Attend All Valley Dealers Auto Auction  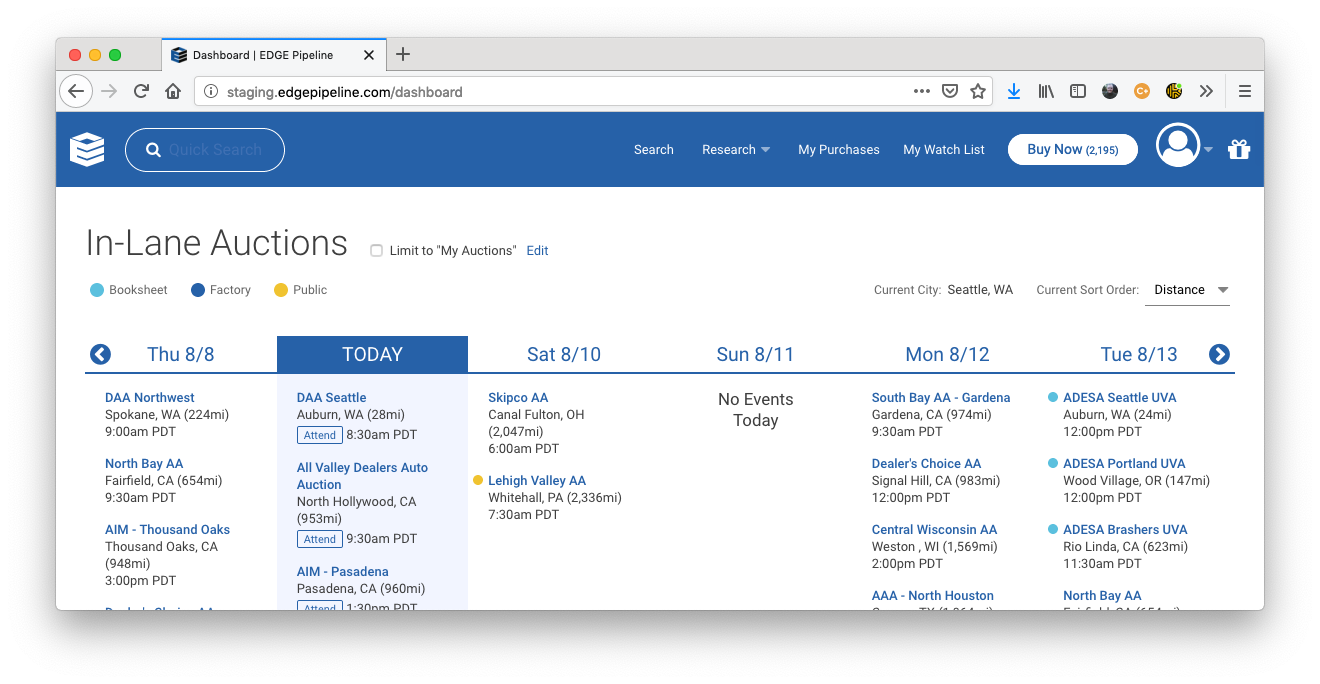click(320, 539)
